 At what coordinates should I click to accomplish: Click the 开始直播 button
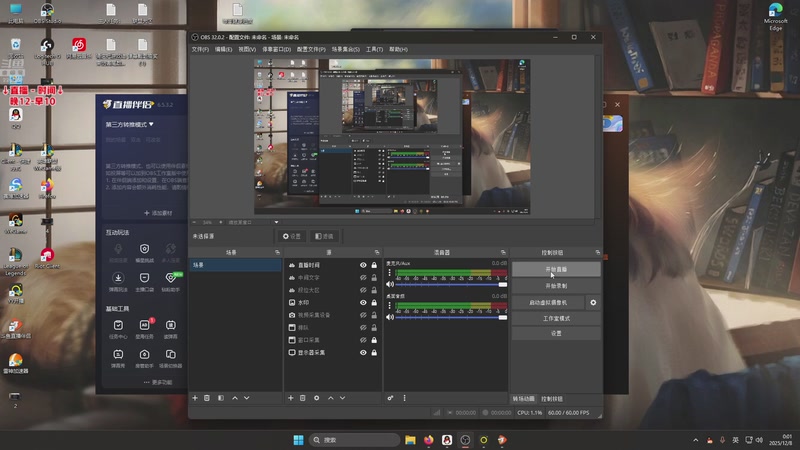tap(556, 269)
